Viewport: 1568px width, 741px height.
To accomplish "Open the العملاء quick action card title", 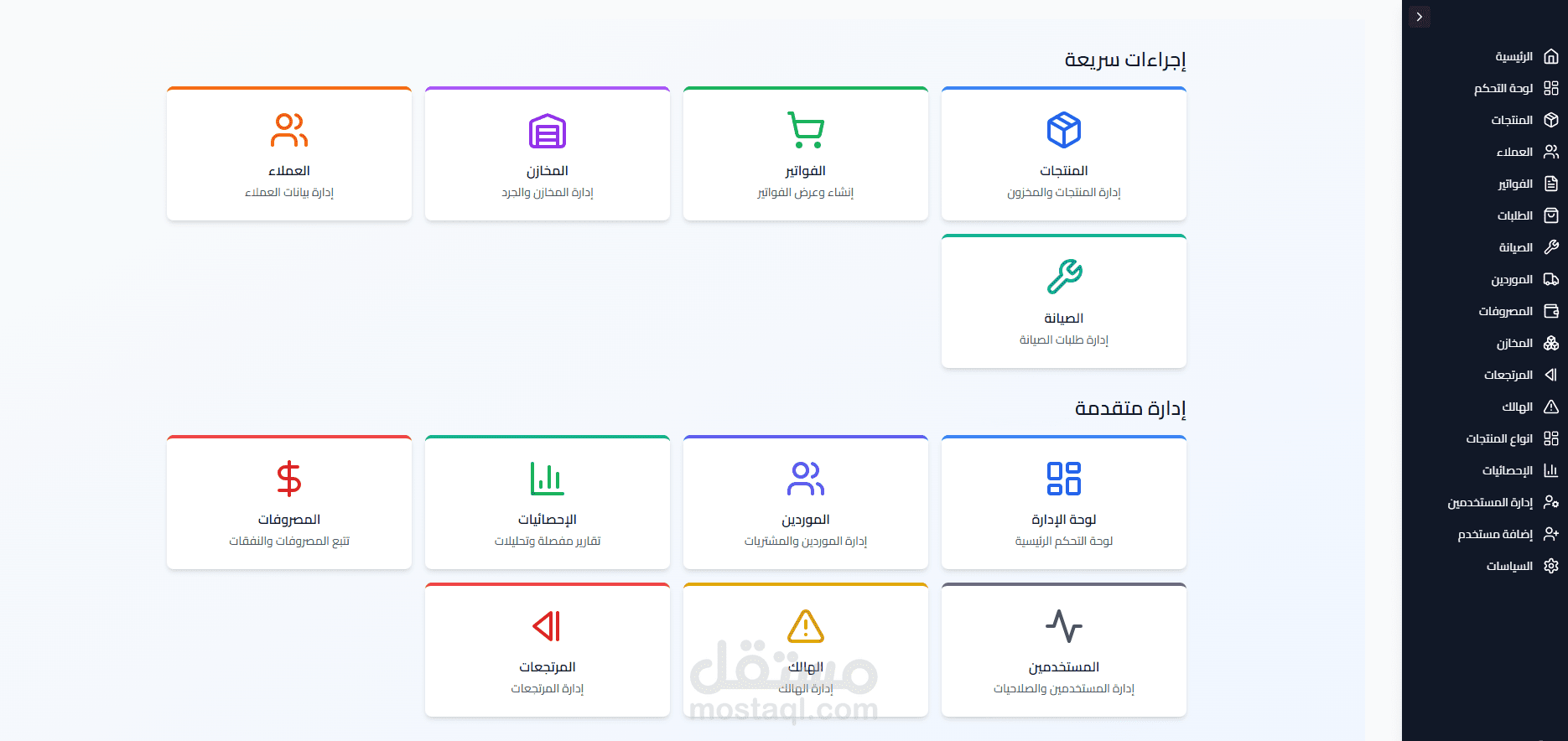I will click(289, 171).
